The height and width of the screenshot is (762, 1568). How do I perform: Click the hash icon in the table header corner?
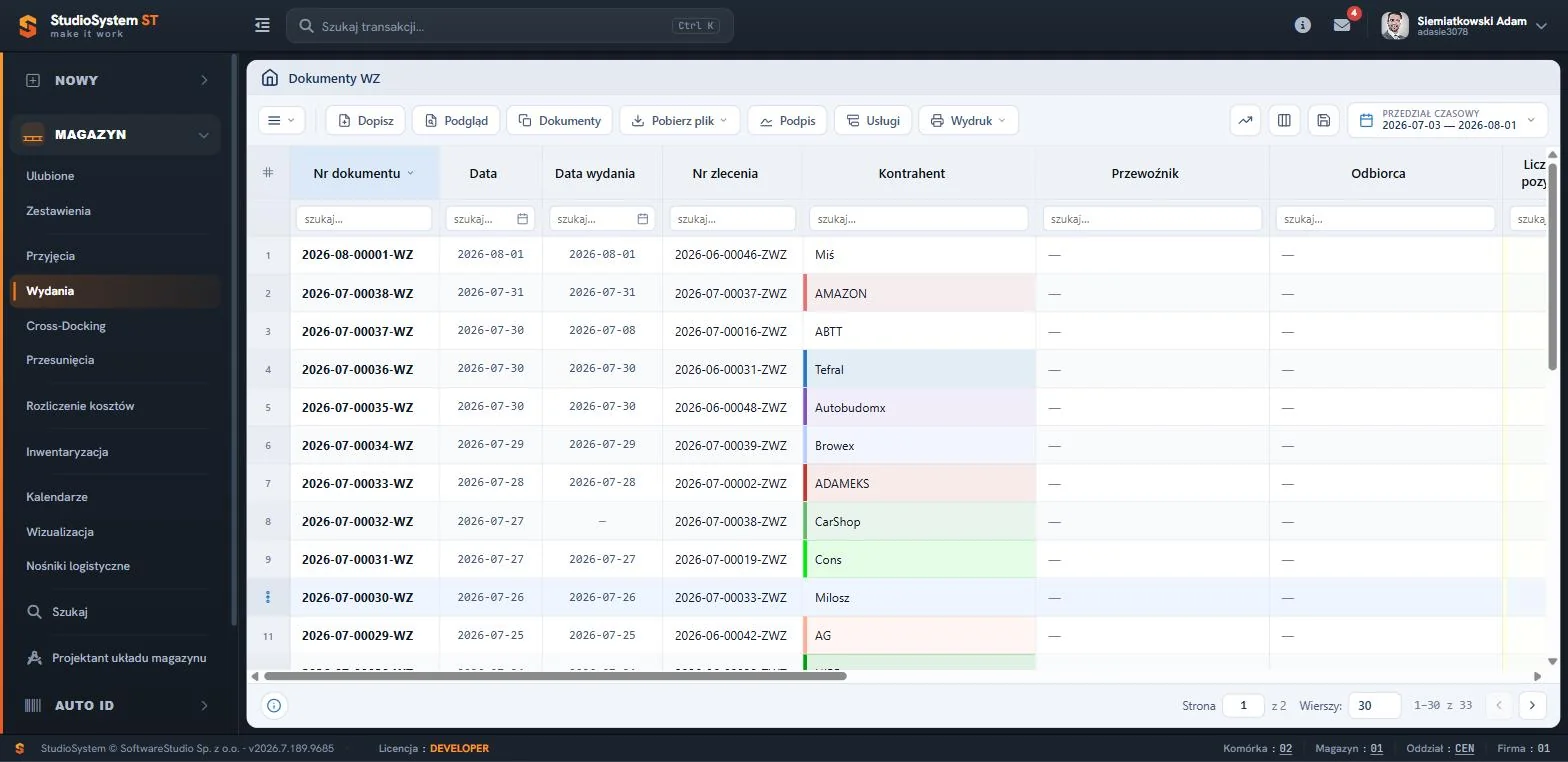coord(268,172)
